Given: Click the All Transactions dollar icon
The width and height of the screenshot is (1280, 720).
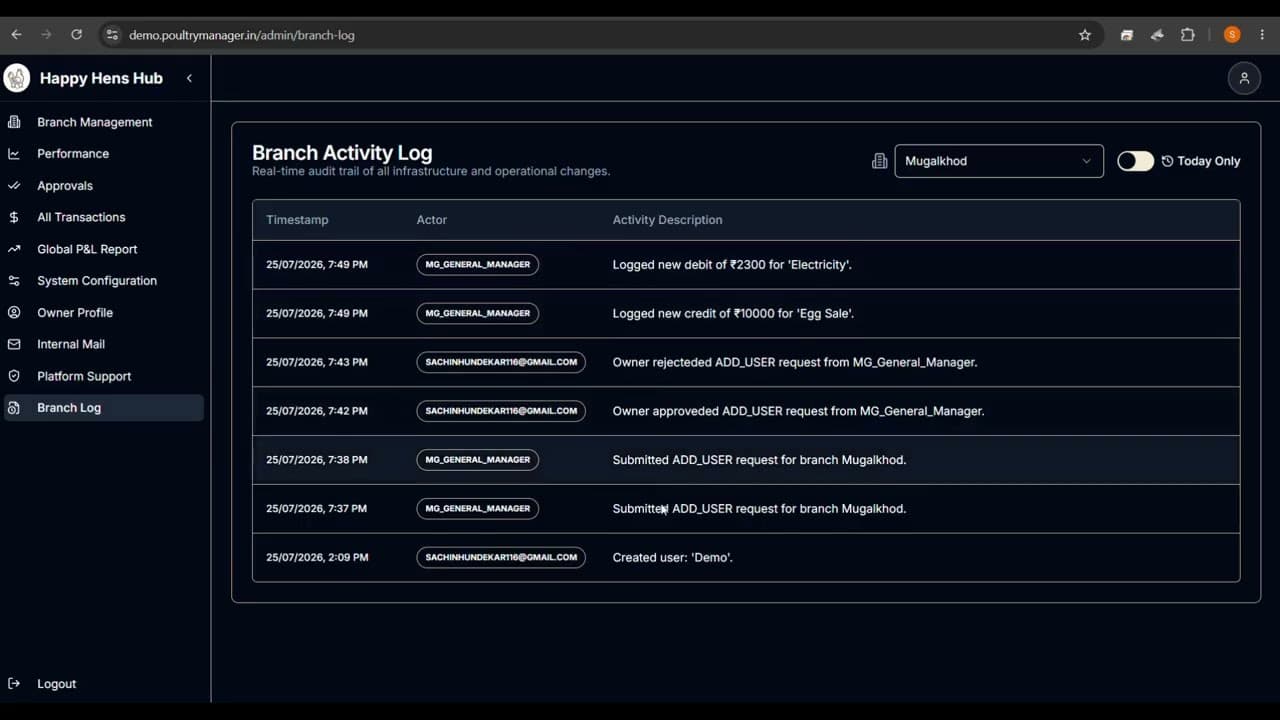Looking at the screenshot, I should (x=14, y=217).
